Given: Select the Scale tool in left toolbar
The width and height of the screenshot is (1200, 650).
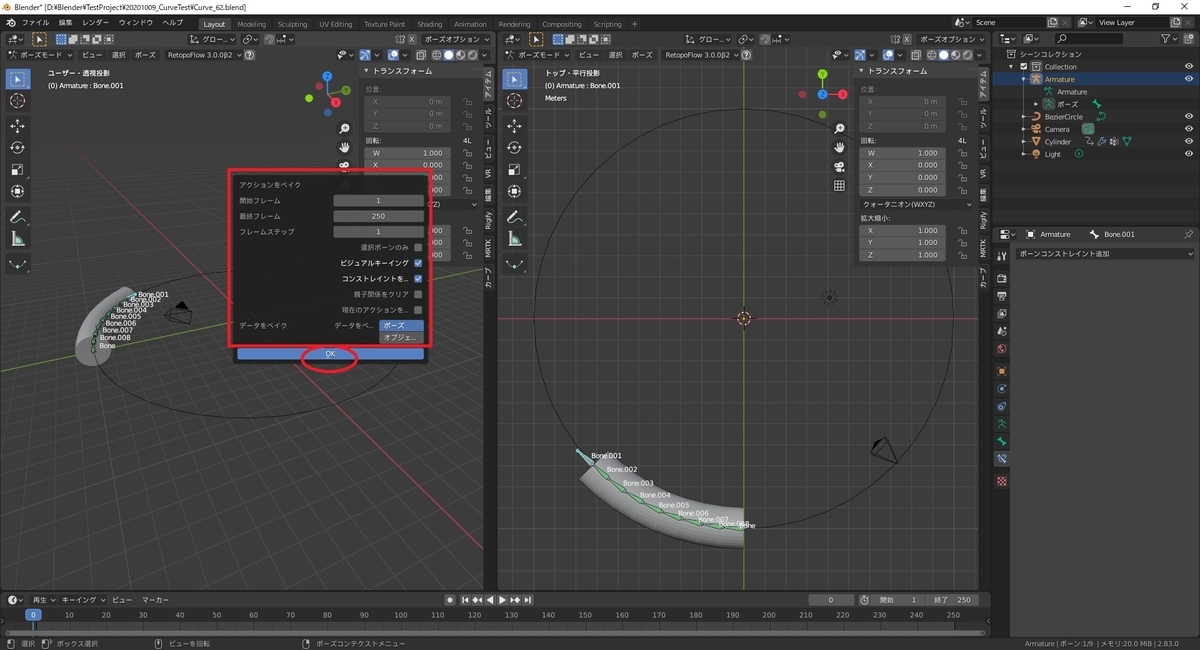Looking at the screenshot, I should tap(18, 169).
